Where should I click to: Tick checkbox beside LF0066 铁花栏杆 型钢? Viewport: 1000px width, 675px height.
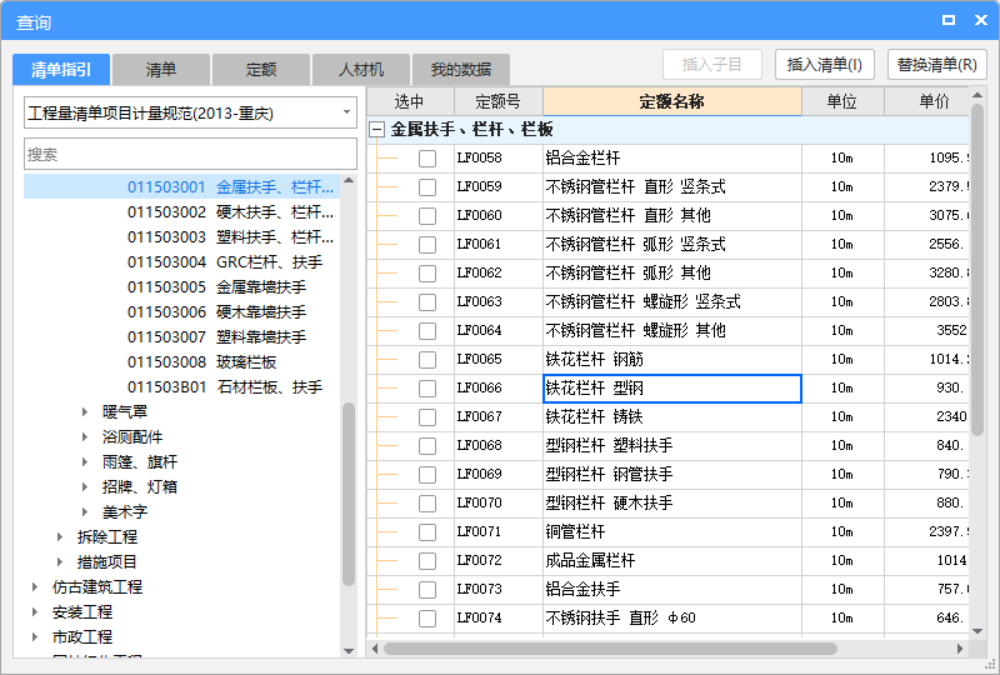point(427,388)
